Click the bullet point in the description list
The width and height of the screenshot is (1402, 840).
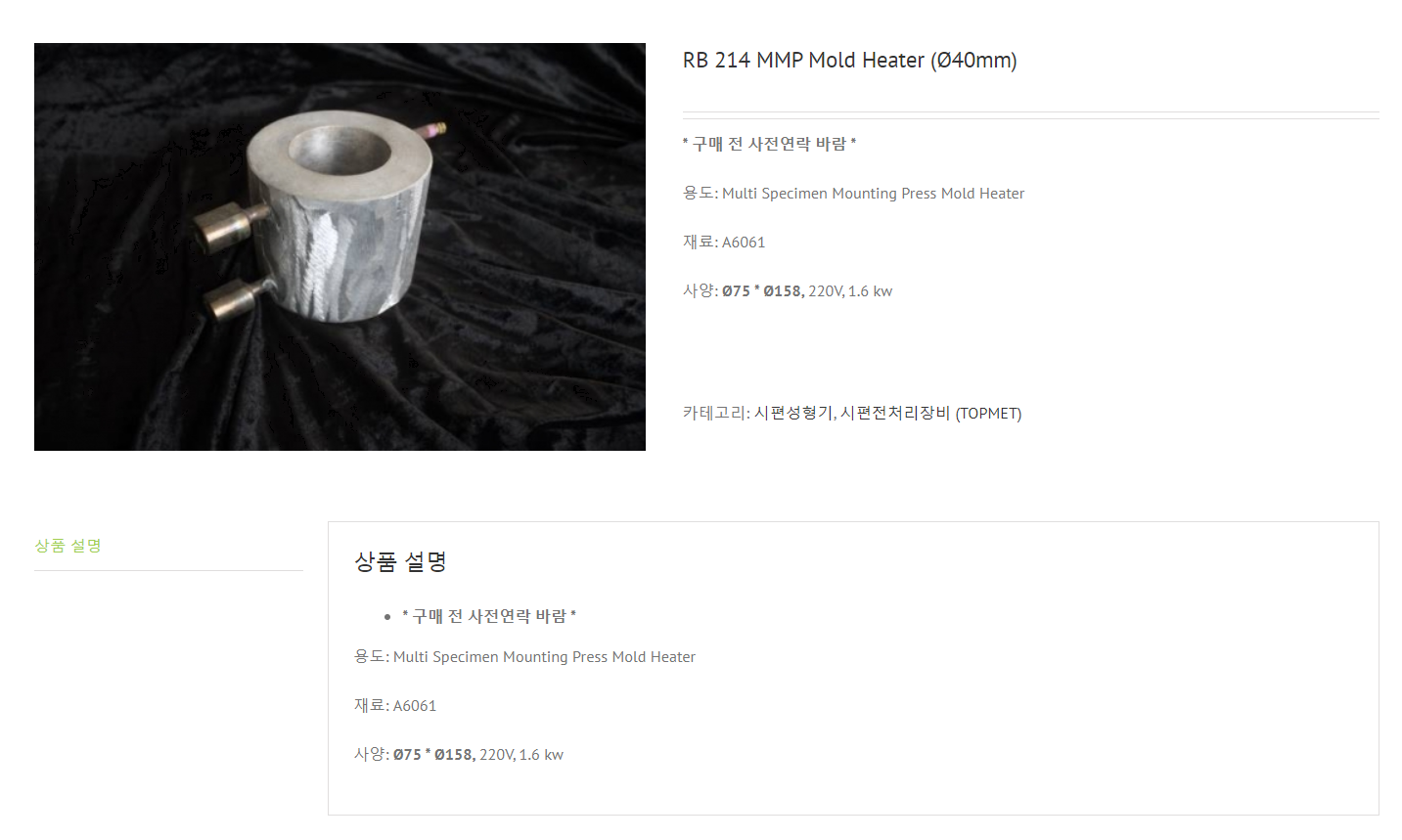387,617
